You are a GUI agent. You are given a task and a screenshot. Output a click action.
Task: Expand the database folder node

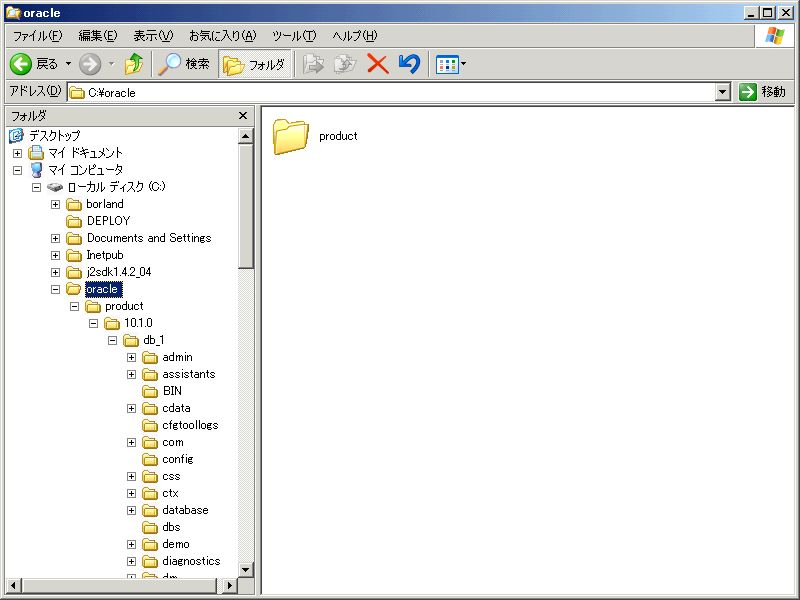point(132,510)
